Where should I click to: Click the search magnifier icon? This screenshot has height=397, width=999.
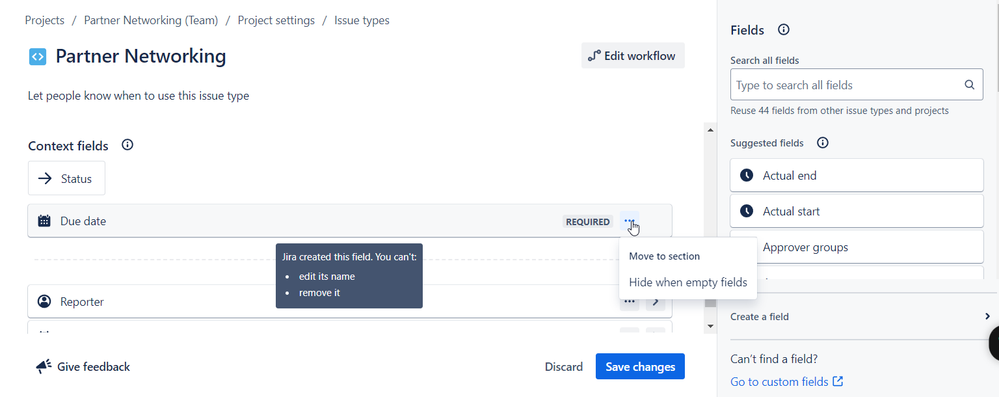click(969, 85)
